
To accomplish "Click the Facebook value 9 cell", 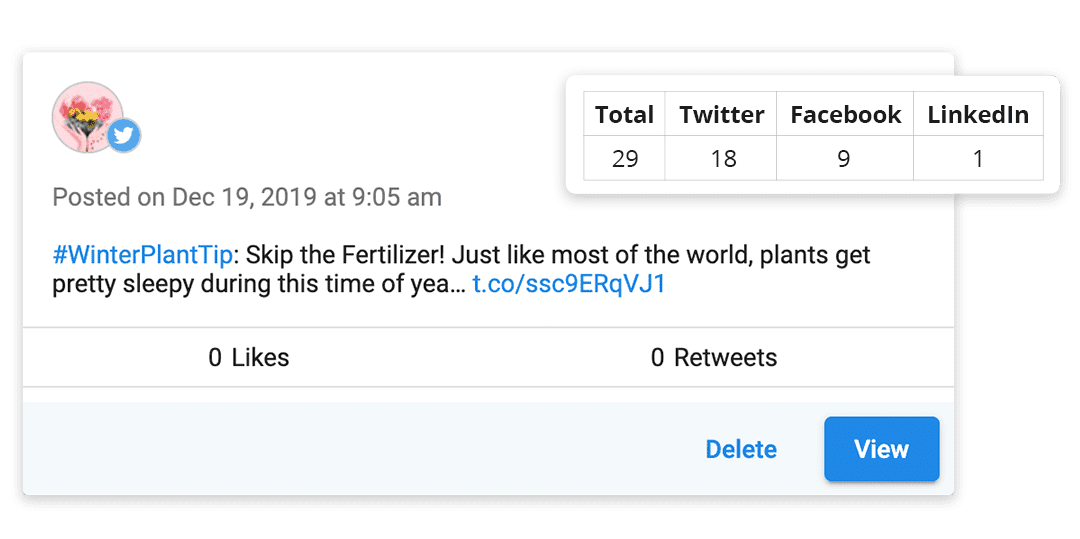I will (845, 158).
